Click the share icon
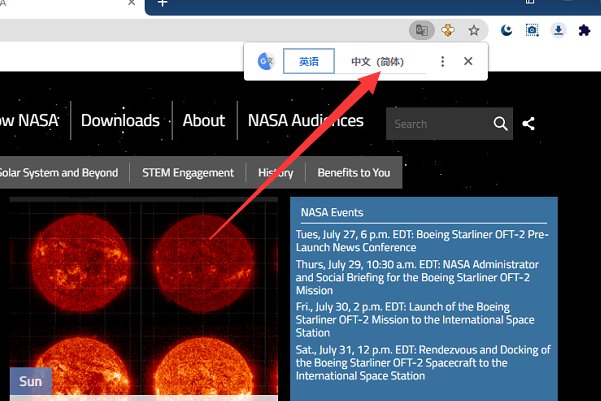 click(529, 123)
